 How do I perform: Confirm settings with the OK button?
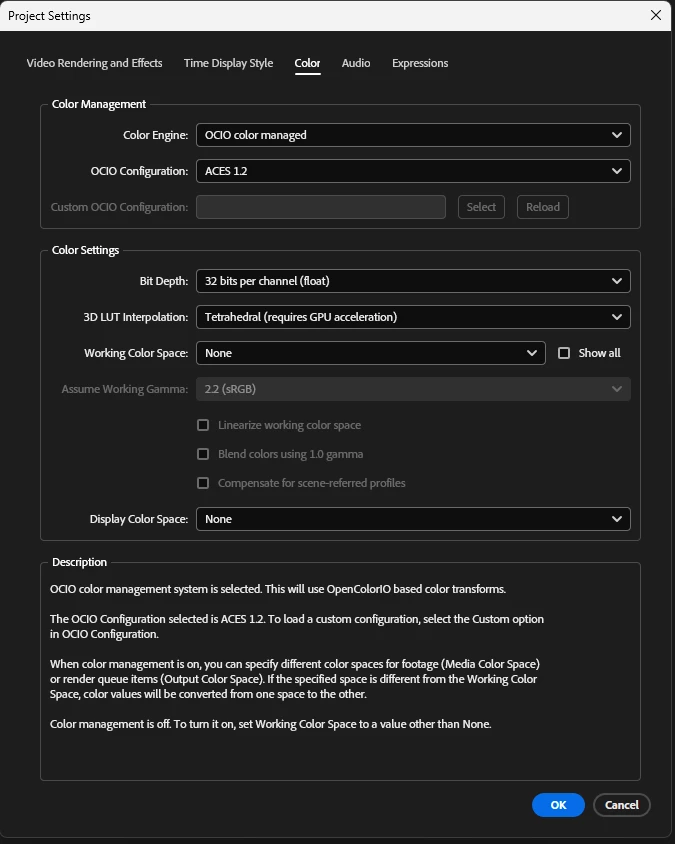pos(558,805)
